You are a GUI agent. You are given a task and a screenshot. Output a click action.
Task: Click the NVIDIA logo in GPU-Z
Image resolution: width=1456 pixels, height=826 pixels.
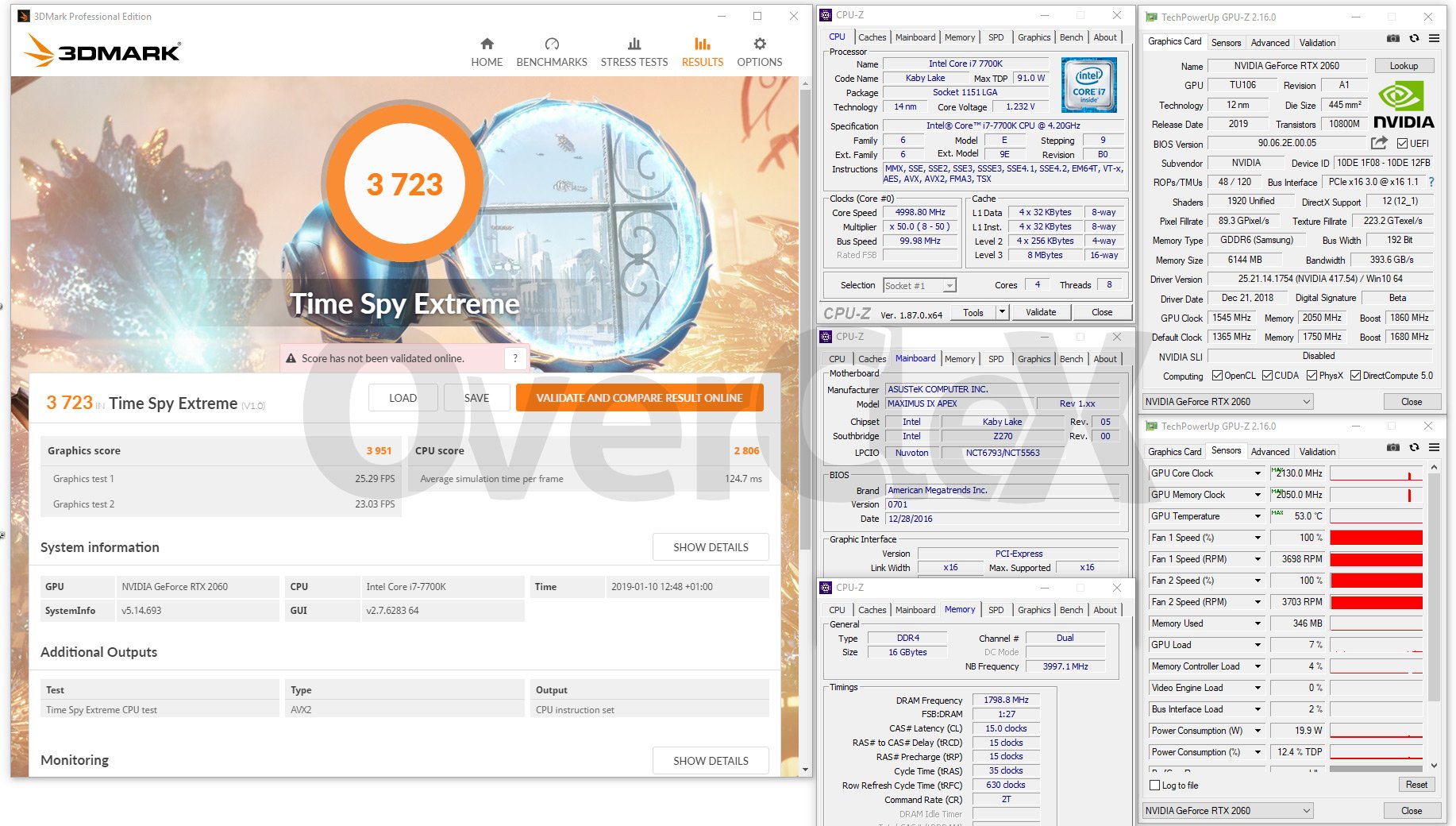[1403, 106]
